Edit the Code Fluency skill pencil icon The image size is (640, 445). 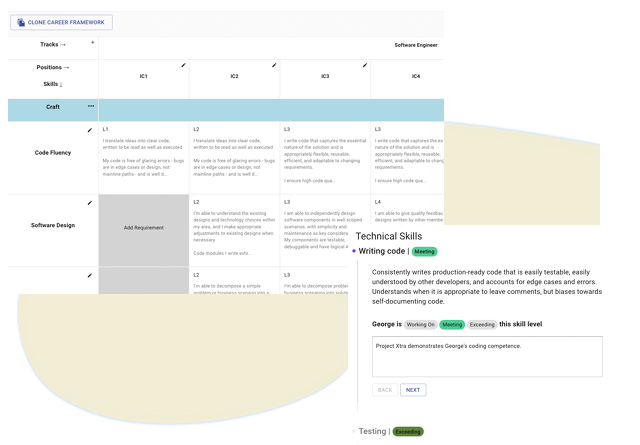tap(90, 130)
